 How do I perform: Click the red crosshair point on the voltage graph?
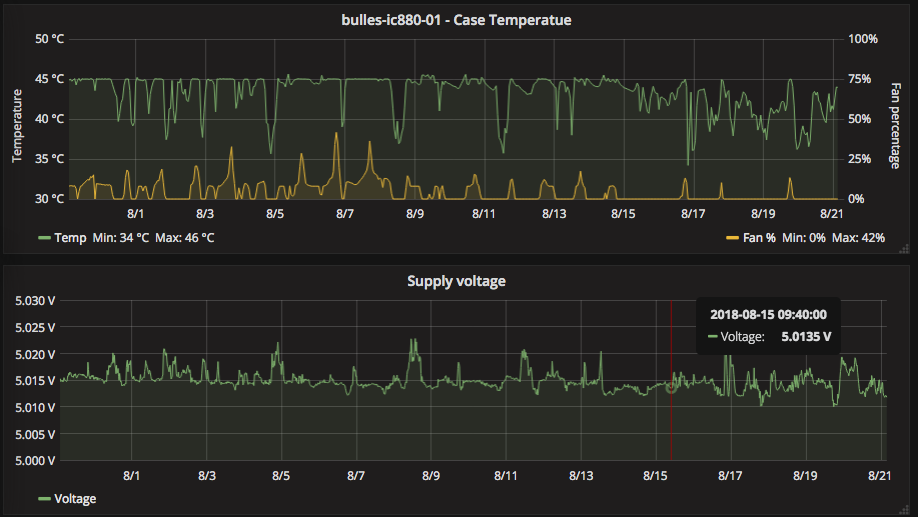point(671,387)
